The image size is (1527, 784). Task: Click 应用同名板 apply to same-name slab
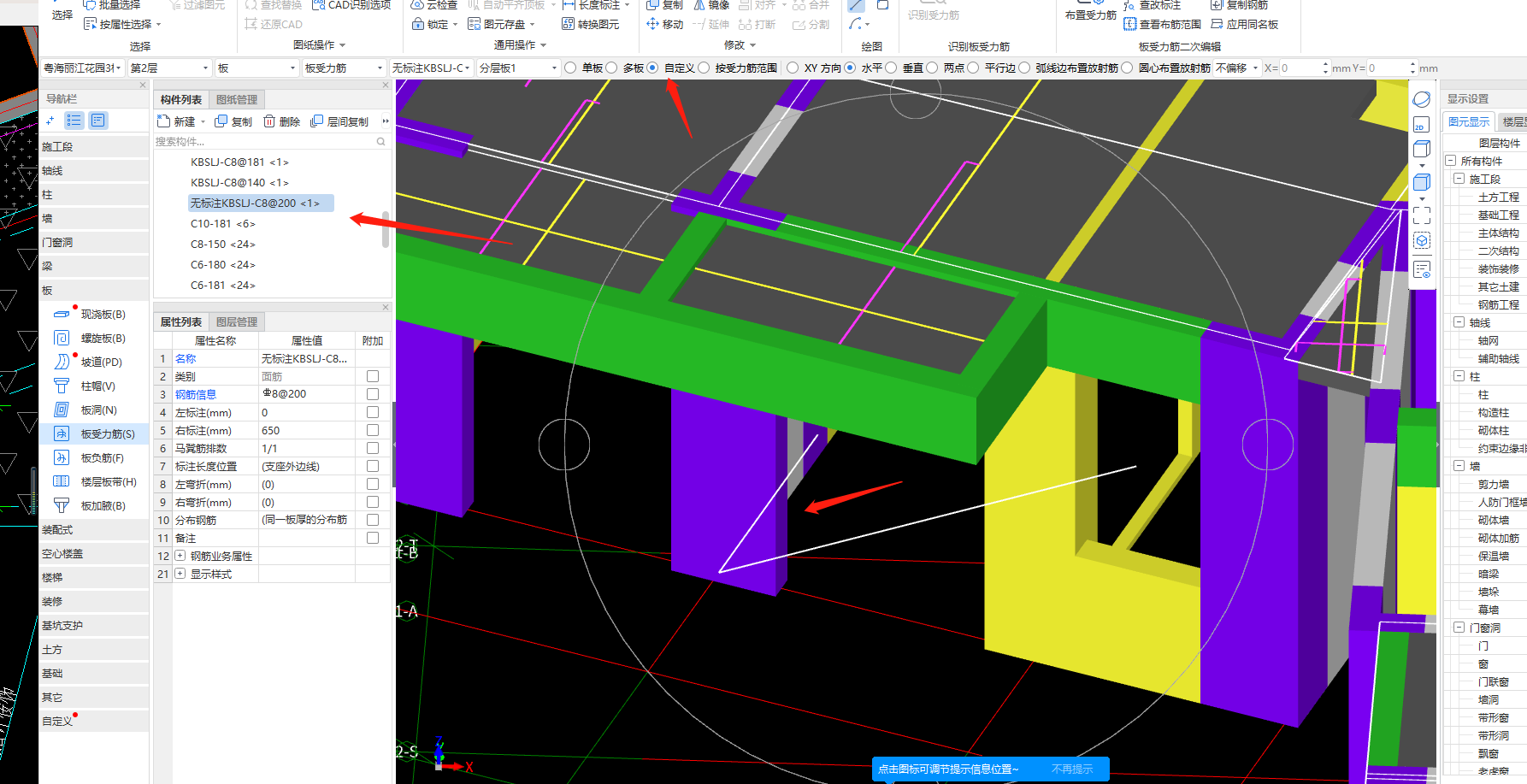[x=1244, y=24]
